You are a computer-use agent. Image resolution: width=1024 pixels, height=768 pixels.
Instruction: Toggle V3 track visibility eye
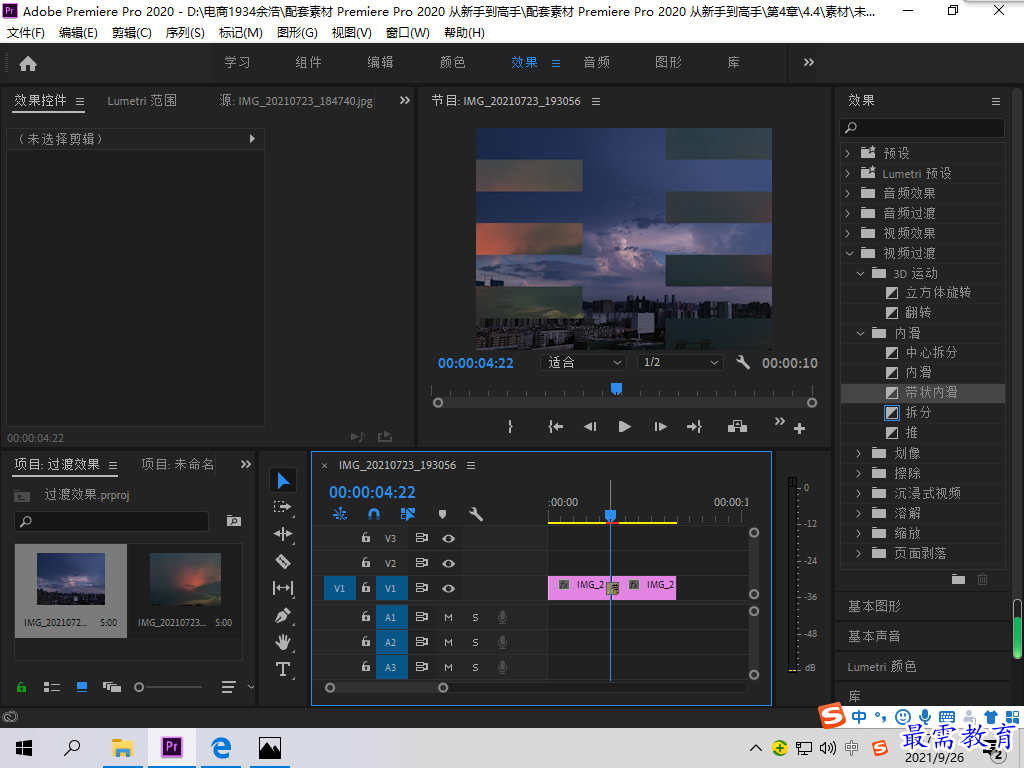pyautogui.click(x=448, y=539)
